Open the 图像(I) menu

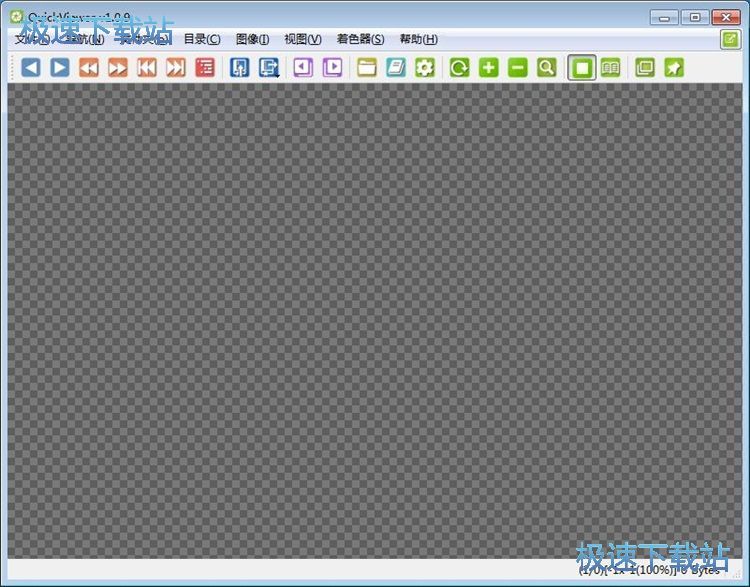(253, 39)
